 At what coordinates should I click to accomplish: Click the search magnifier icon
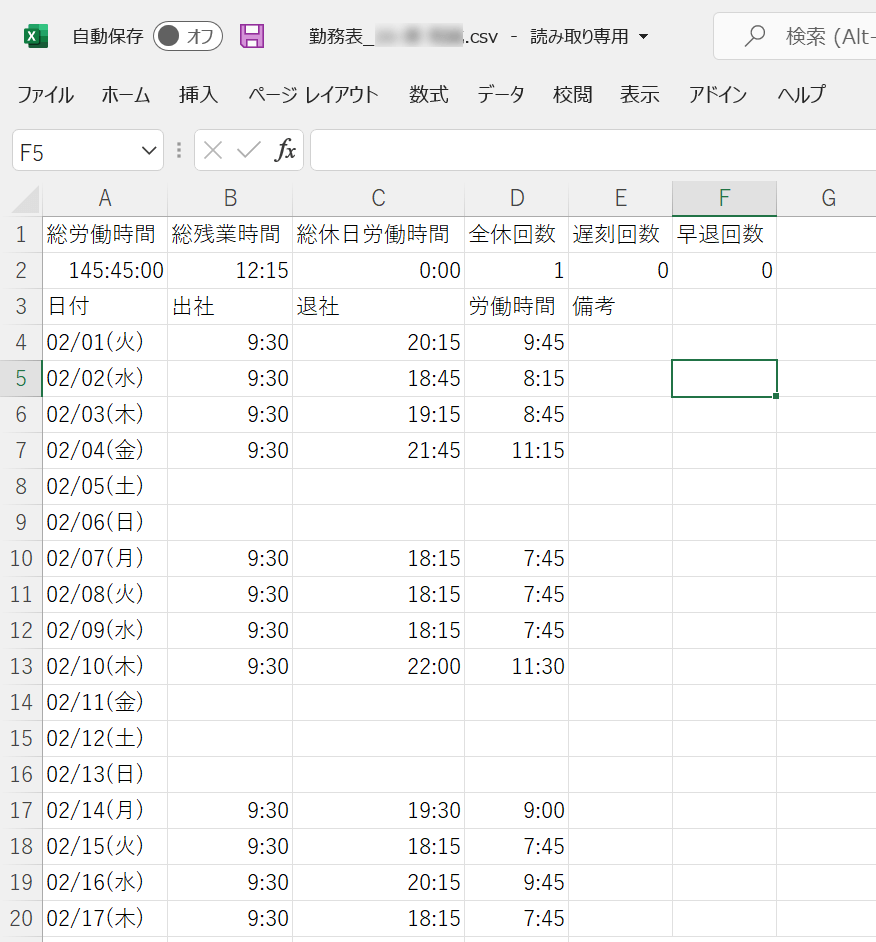tap(756, 37)
